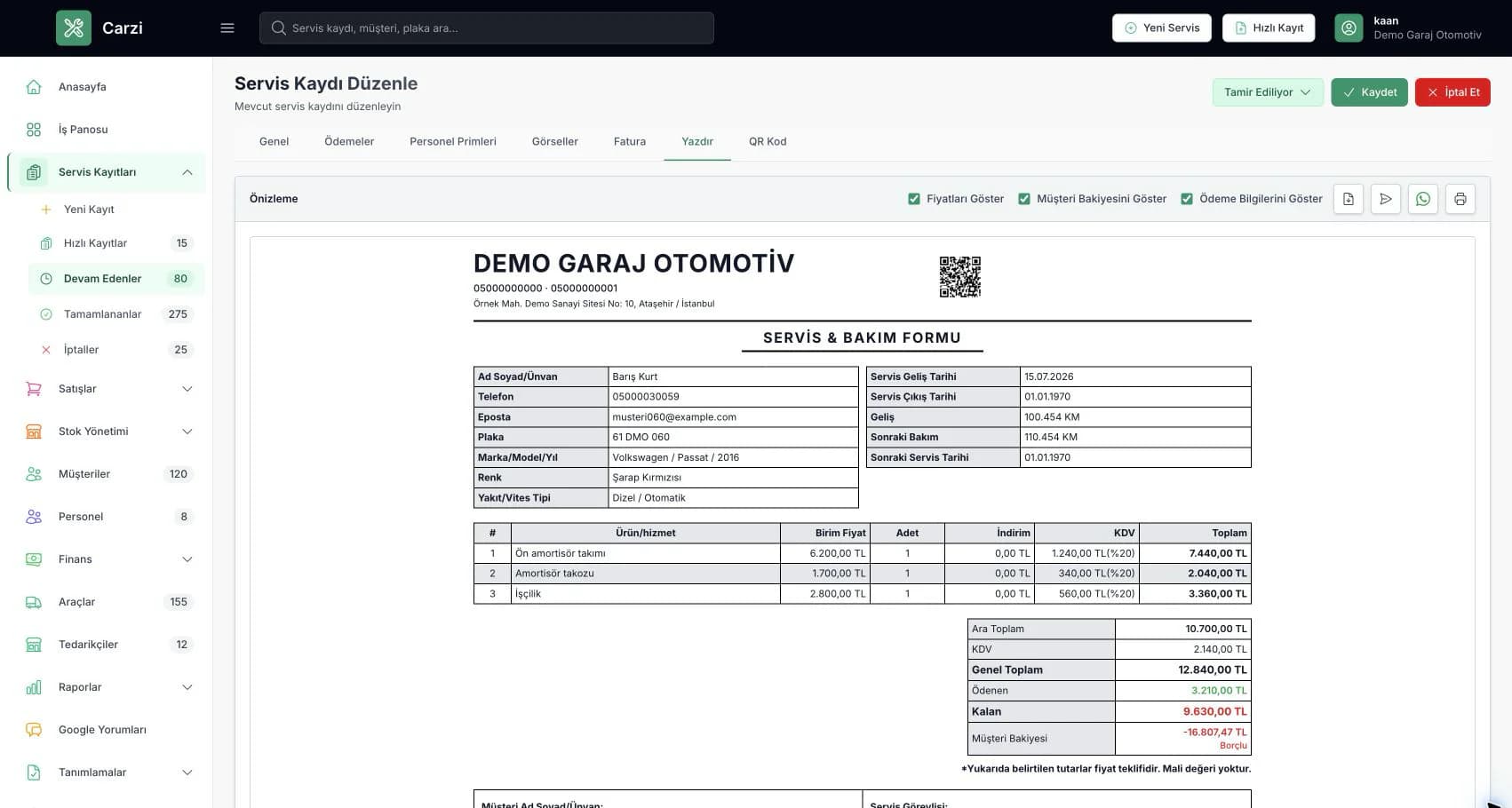
Task: Click the İş Panosu grid icon
Action: tap(34, 130)
